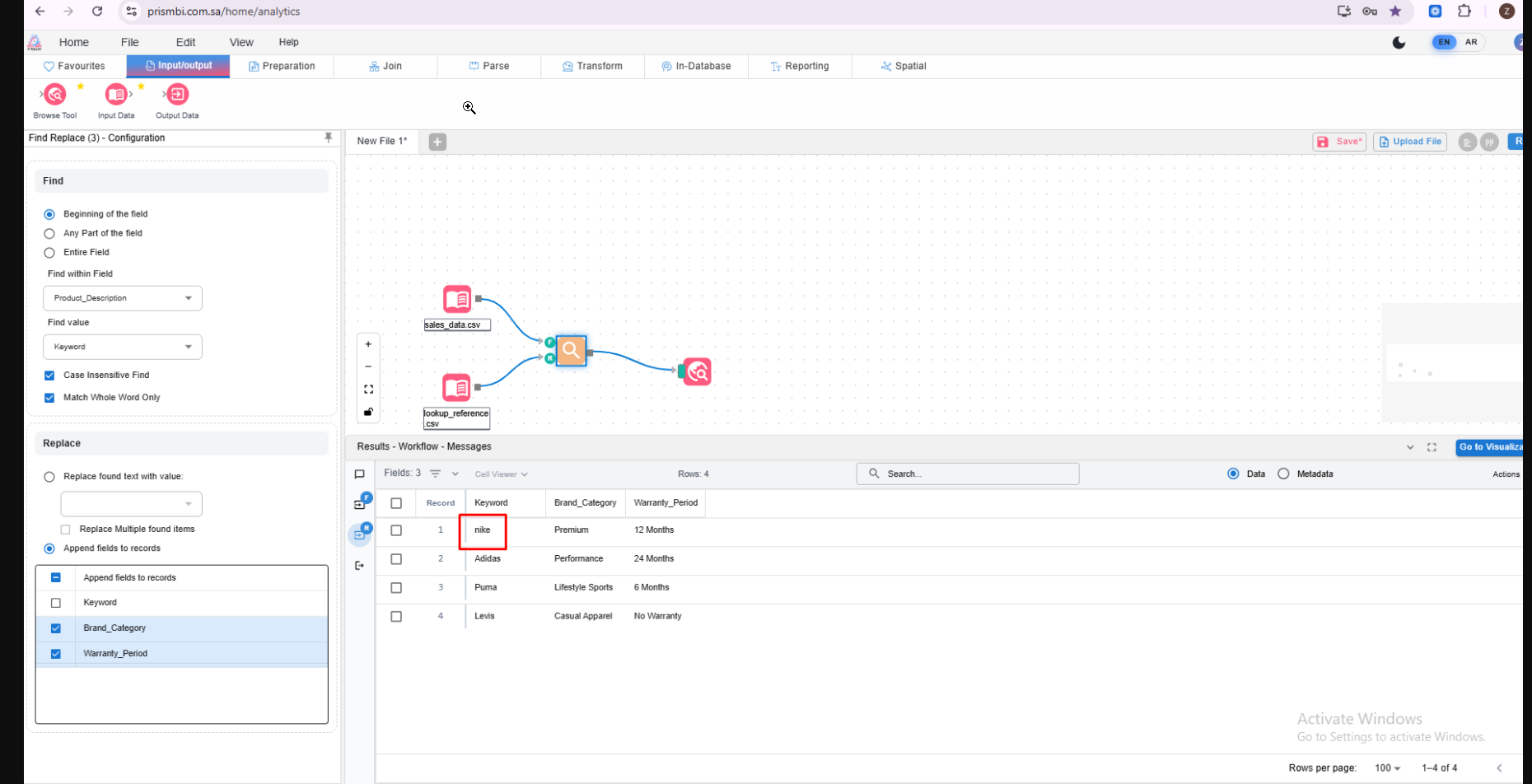
Task: Open the Find value Keyword dropdown
Action: point(123,347)
